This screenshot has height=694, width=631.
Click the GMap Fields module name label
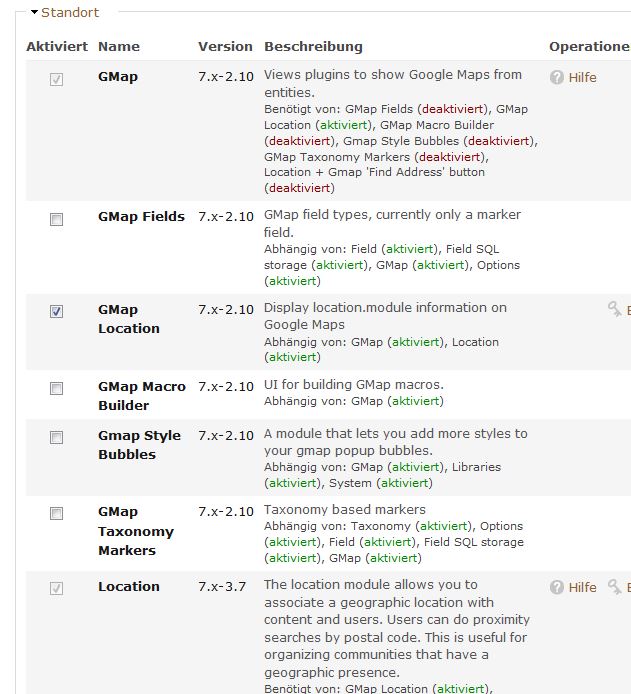141,216
